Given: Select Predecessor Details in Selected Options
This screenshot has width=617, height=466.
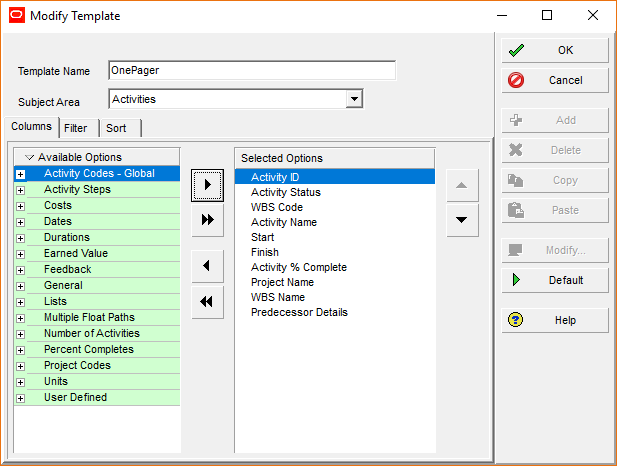Looking at the screenshot, I should [x=299, y=312].
